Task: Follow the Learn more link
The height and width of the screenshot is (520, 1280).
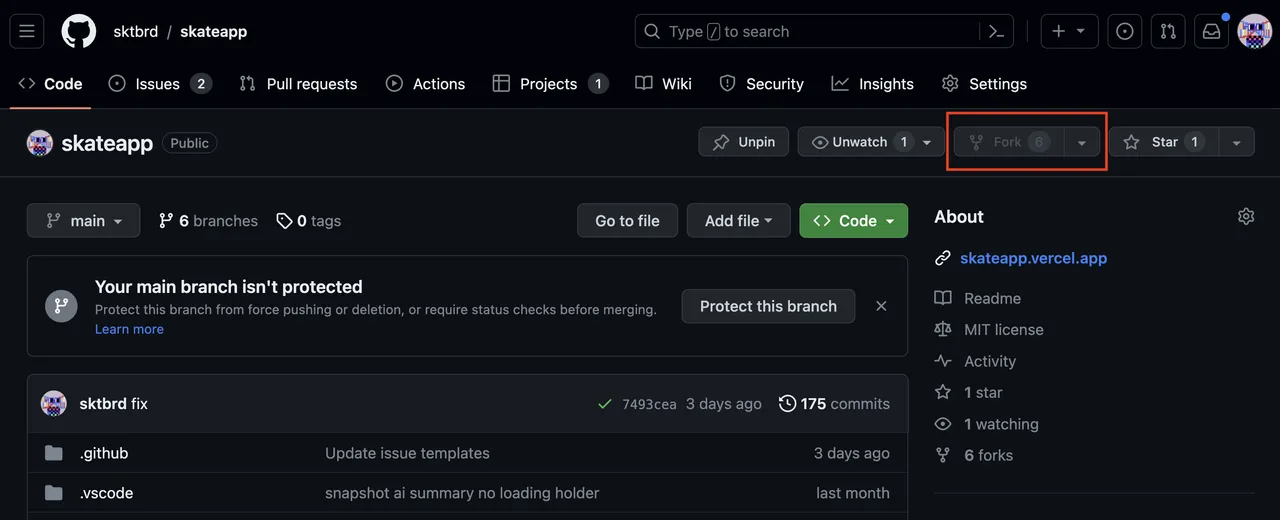Action: tap(129, 329)
